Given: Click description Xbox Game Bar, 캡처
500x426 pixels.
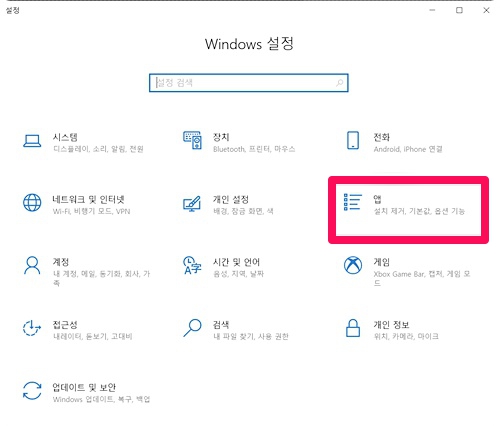Looking at the screenshot, I should pyautogui.click(x=422, y=278).
